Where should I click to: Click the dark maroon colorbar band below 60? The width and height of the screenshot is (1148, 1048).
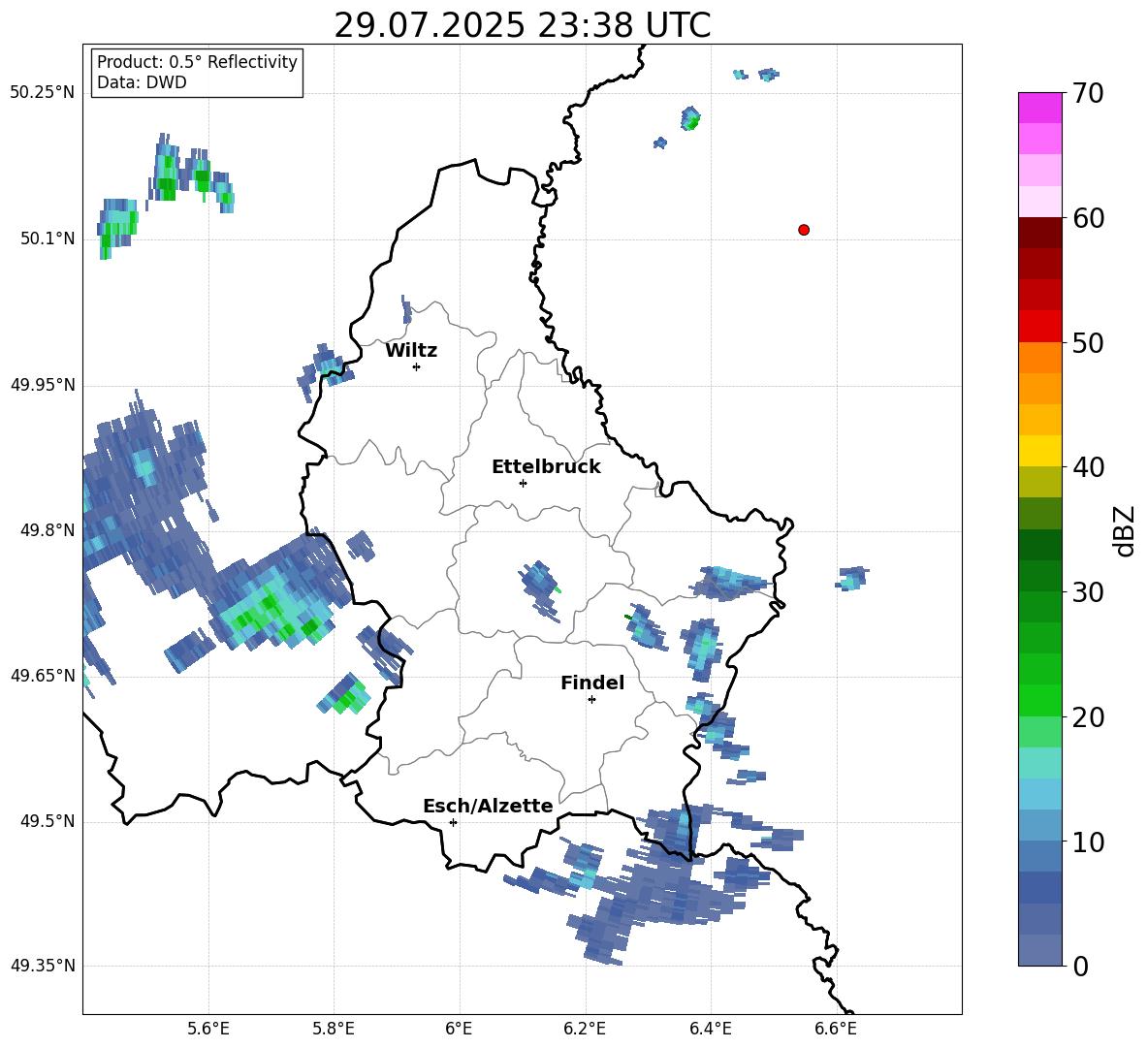(x=1039, y=232)
